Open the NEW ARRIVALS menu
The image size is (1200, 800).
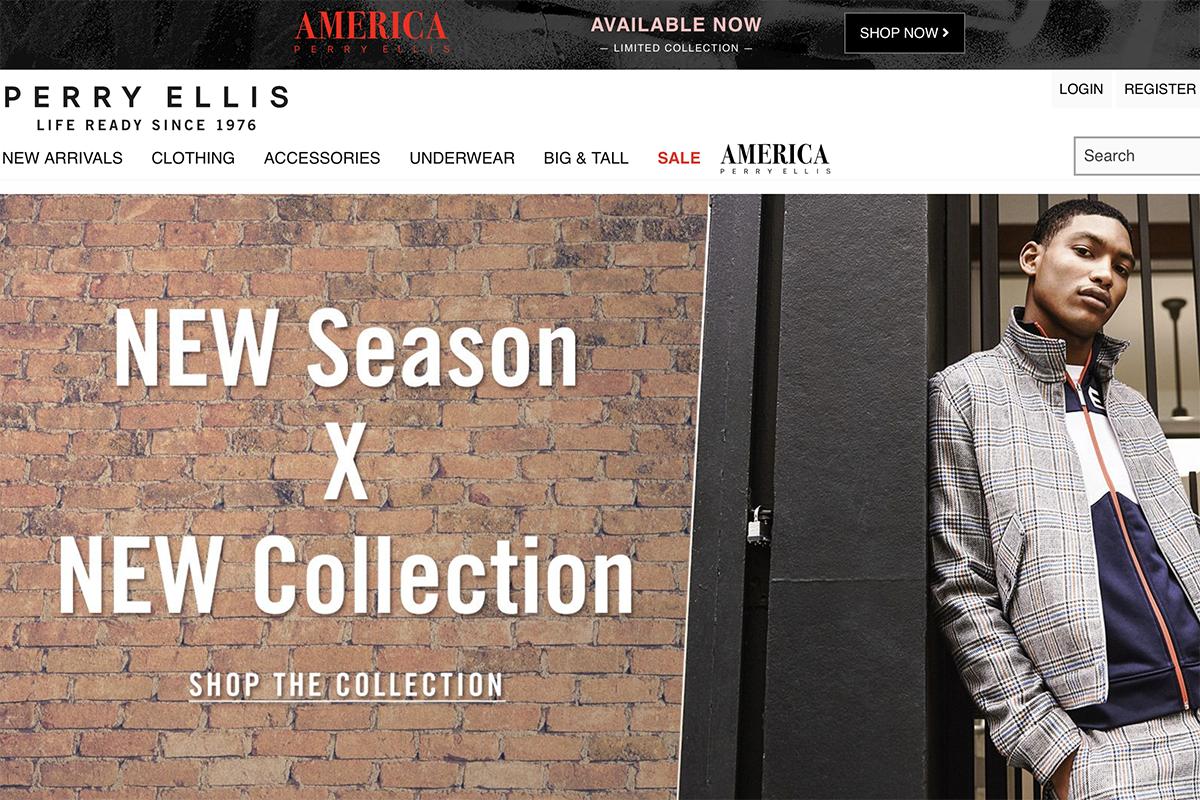[62, 158]
